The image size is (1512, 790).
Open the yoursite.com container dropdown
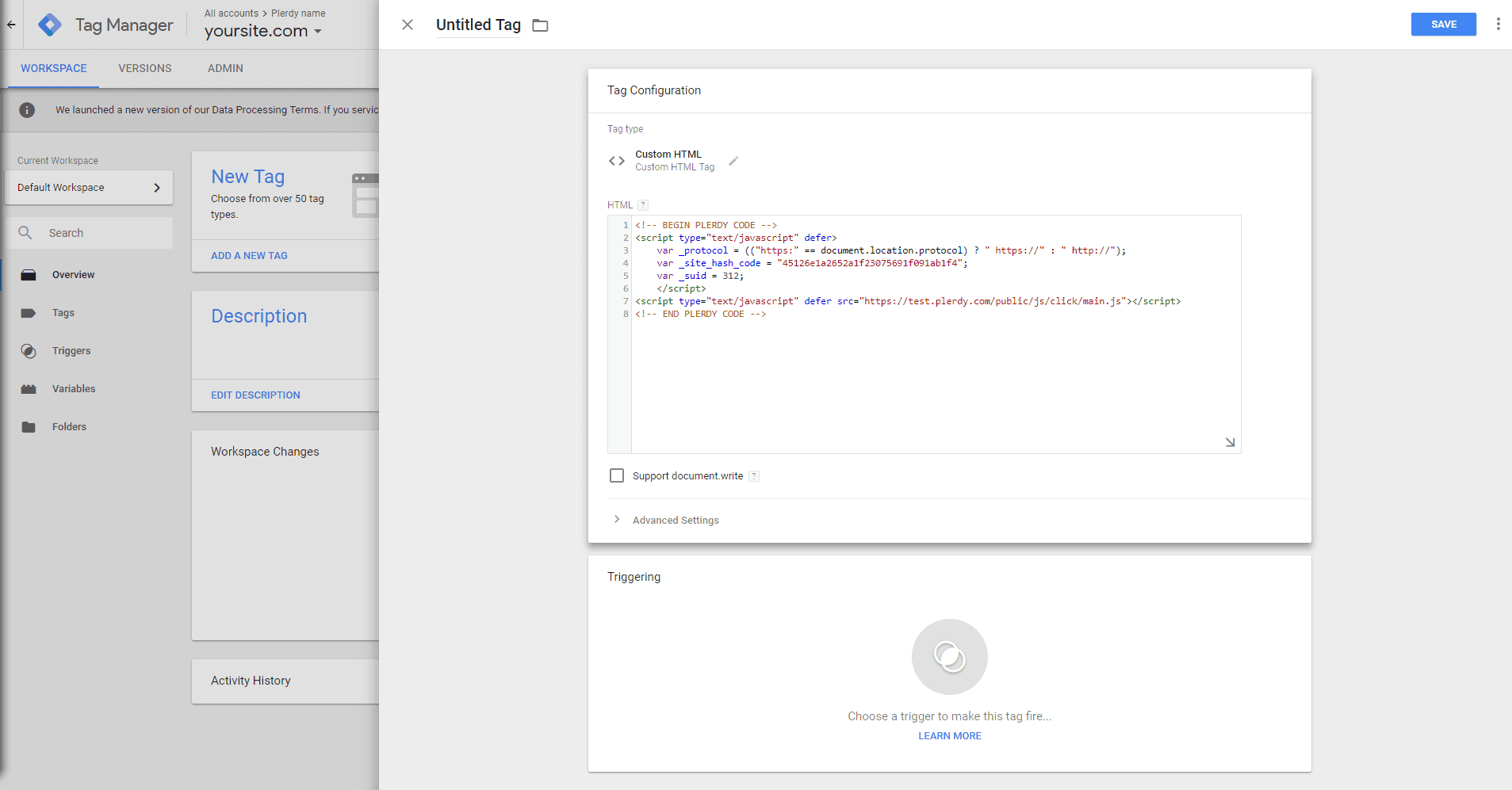(x=263, y=31)
